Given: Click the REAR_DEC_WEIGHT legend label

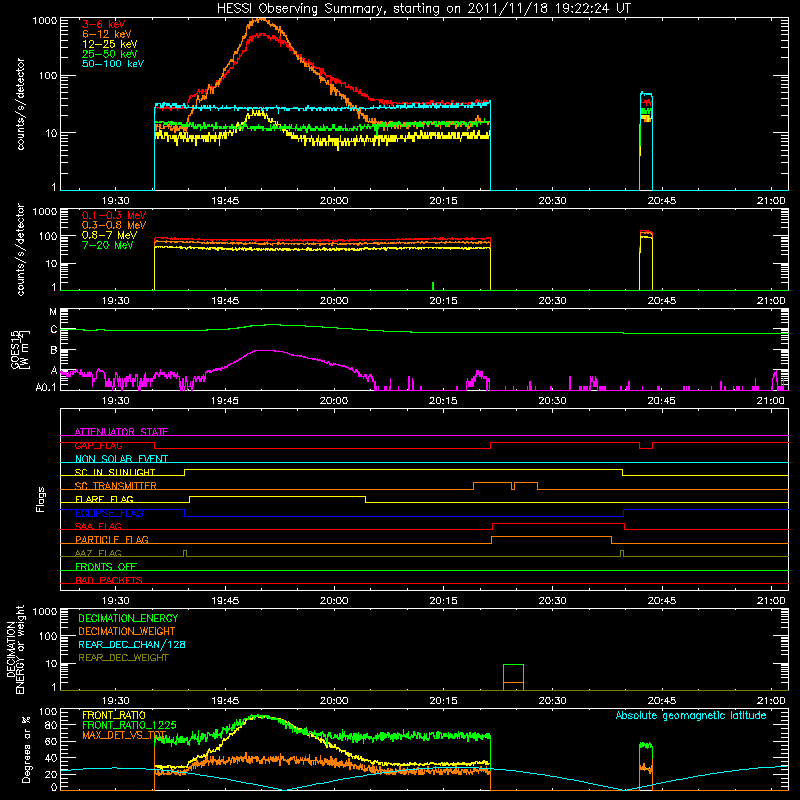Looking at the screenshot, I should 123,658.
